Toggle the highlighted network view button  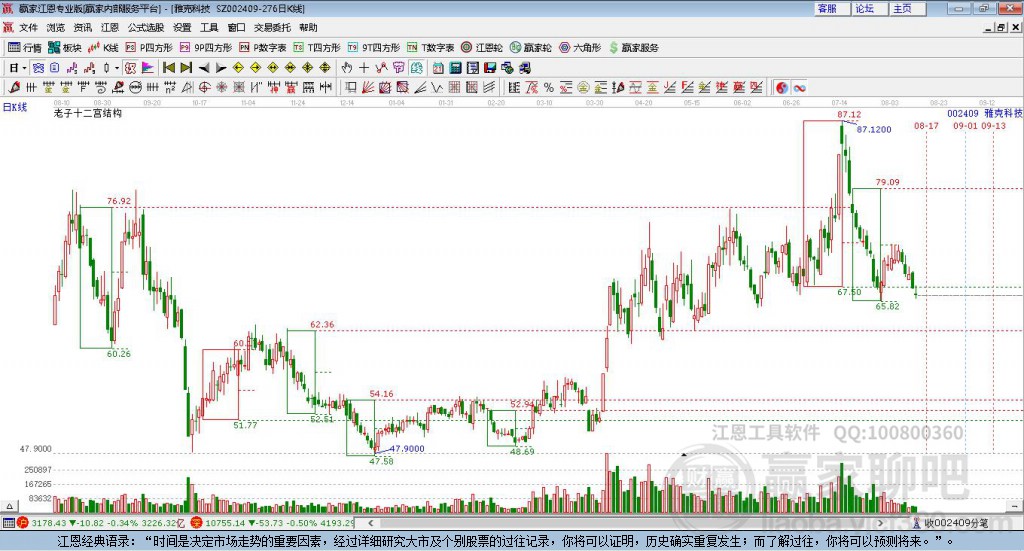click(38, 68)
